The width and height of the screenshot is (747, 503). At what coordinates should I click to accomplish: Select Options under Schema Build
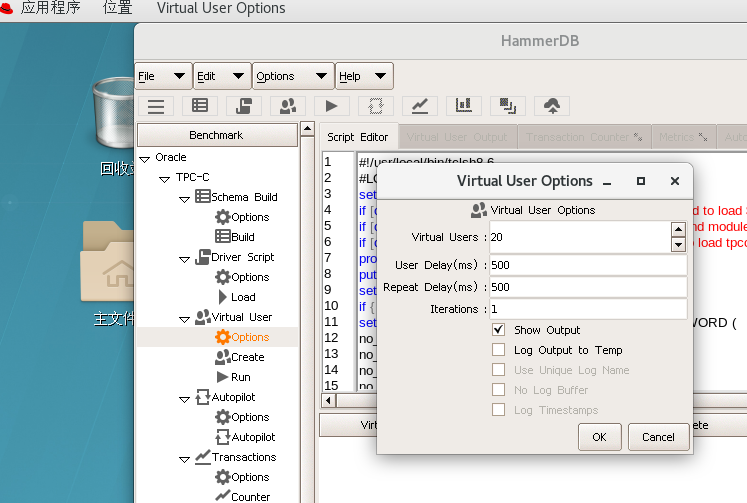242,217
